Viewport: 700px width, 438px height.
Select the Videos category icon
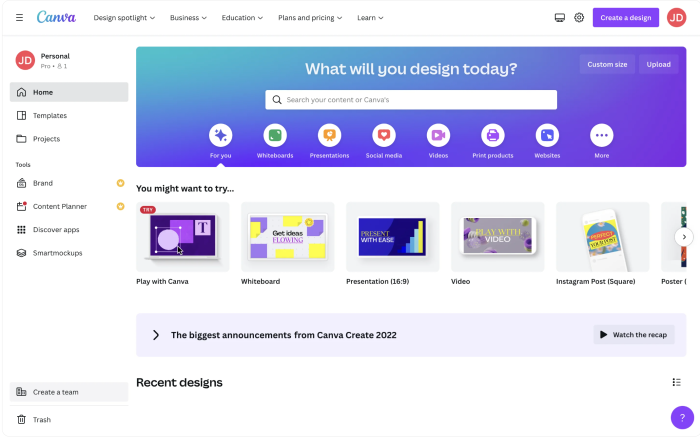pos(438,135)
